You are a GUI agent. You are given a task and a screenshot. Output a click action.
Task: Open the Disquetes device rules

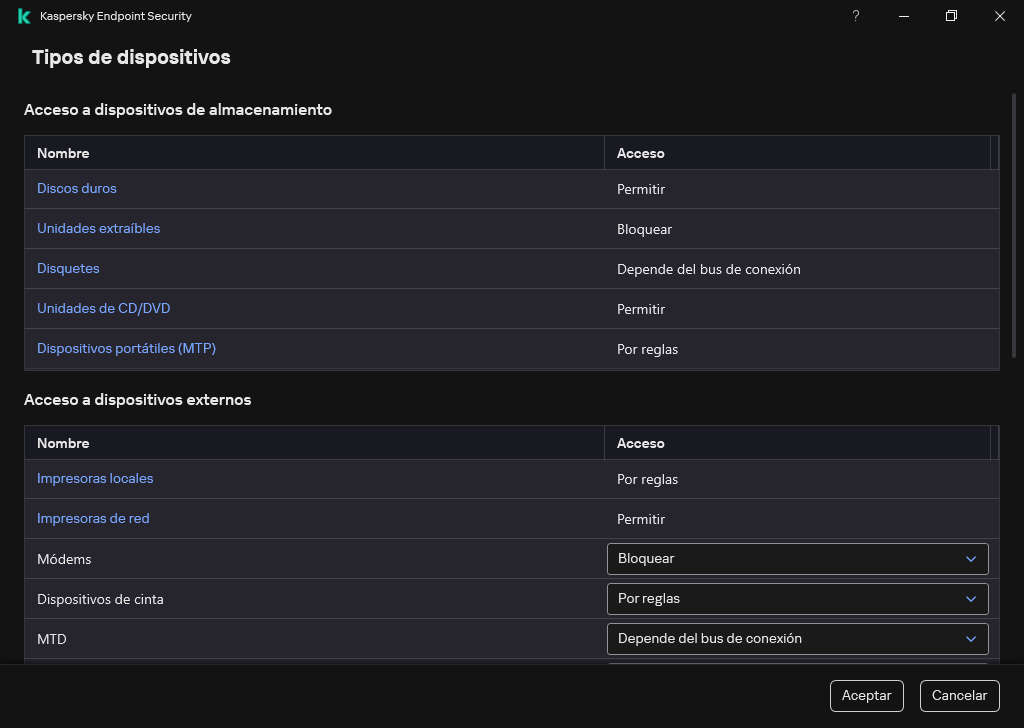point(68,268)
